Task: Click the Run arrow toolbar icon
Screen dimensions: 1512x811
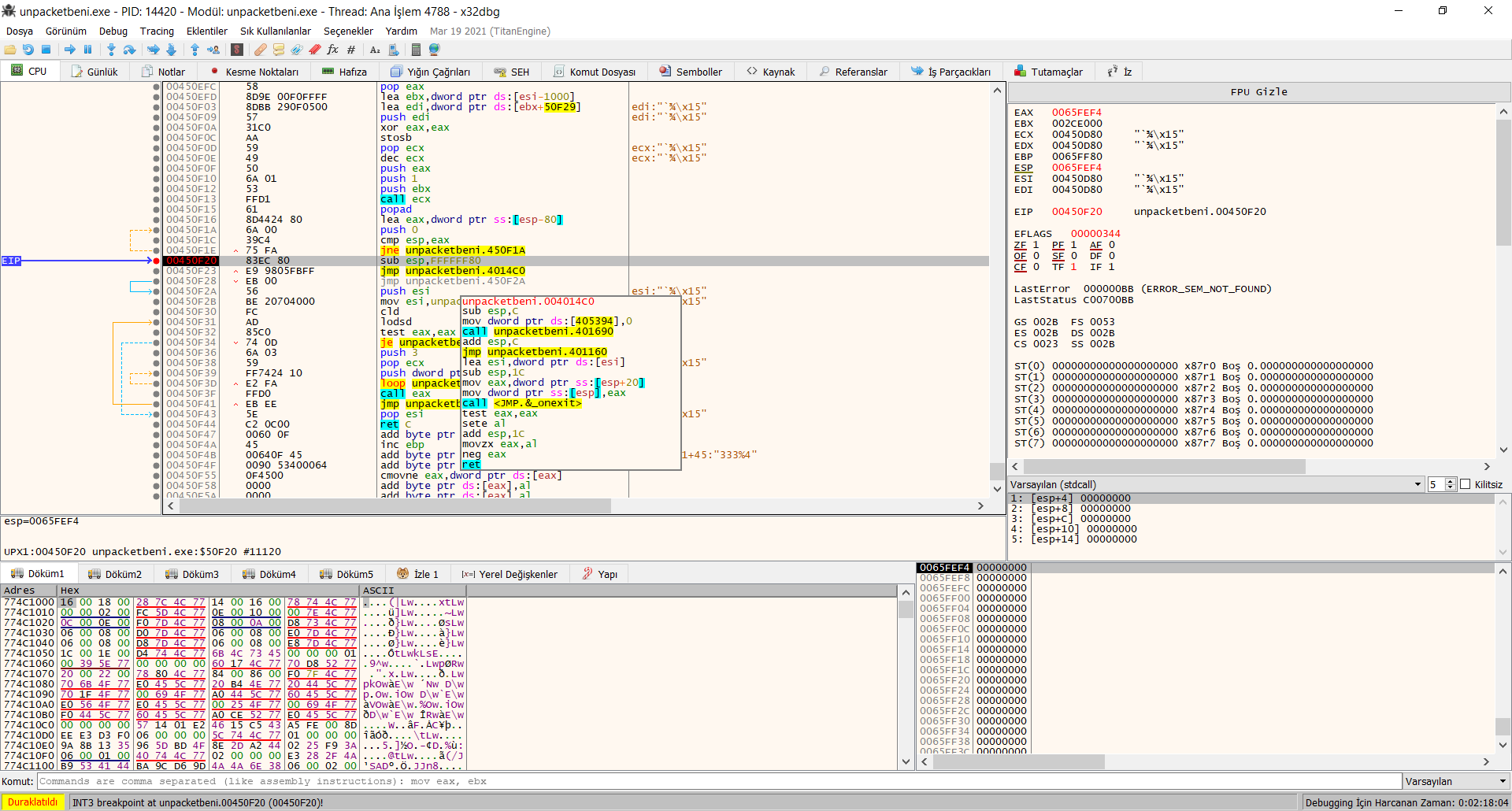Action: [70, 50]
